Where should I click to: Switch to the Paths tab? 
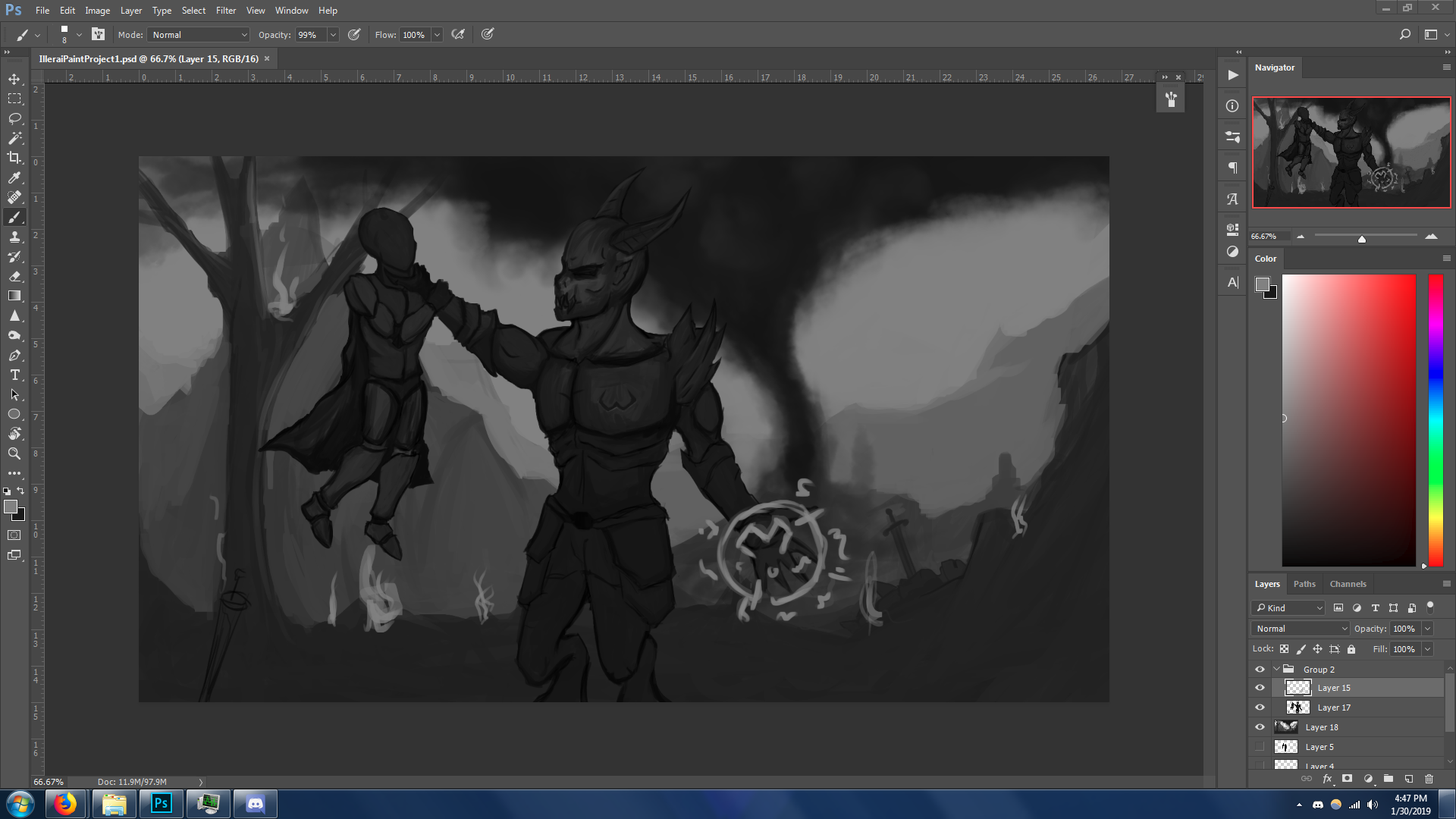[x=1304, y=584]
